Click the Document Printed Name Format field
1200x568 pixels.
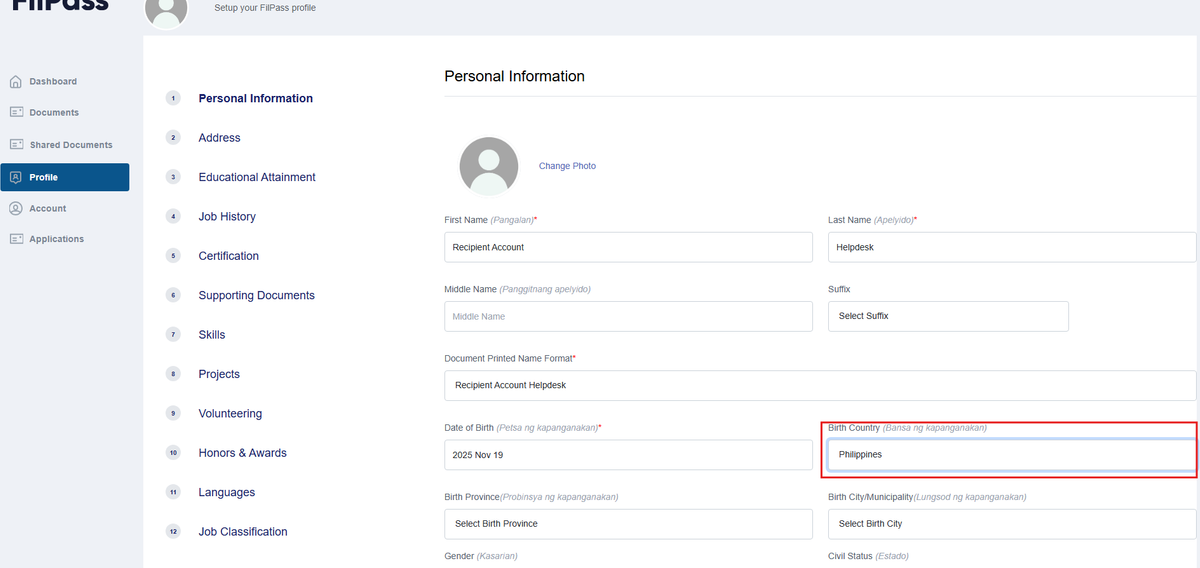(x=820, y=385)
